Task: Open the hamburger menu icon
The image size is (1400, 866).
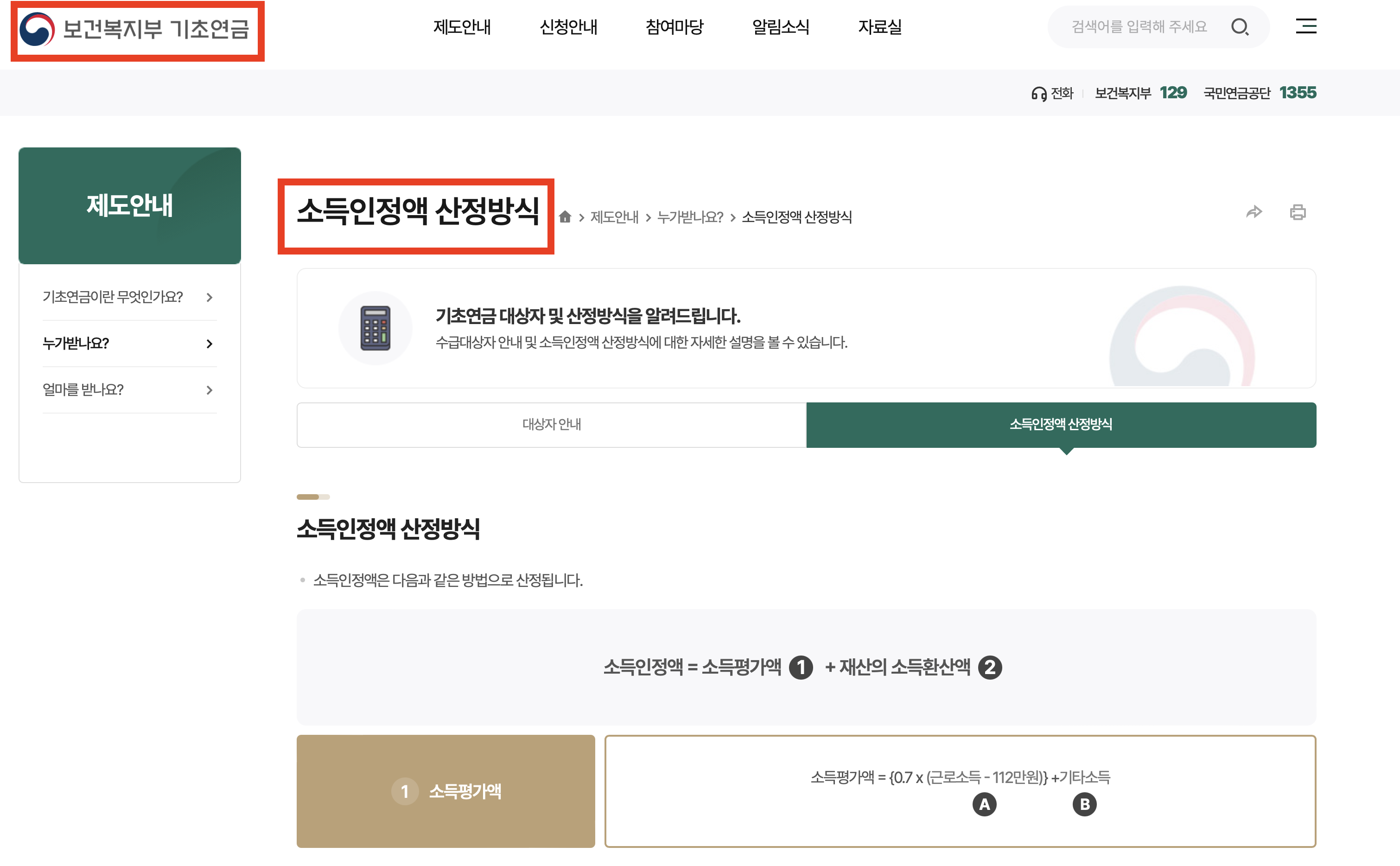Action: click(1305, 26)
